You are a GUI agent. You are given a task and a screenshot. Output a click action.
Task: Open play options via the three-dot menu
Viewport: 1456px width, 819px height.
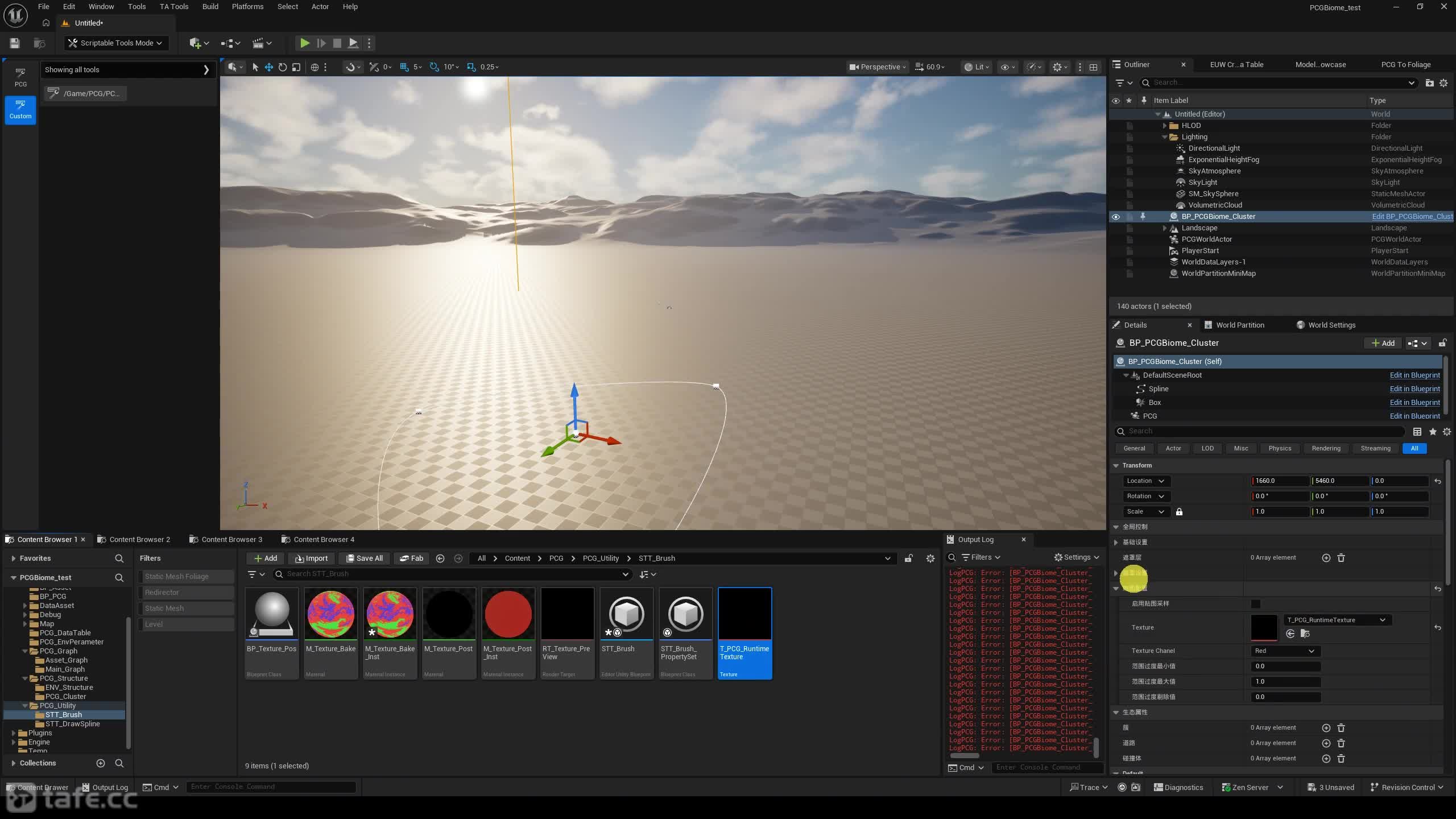(x=369, y=43)
